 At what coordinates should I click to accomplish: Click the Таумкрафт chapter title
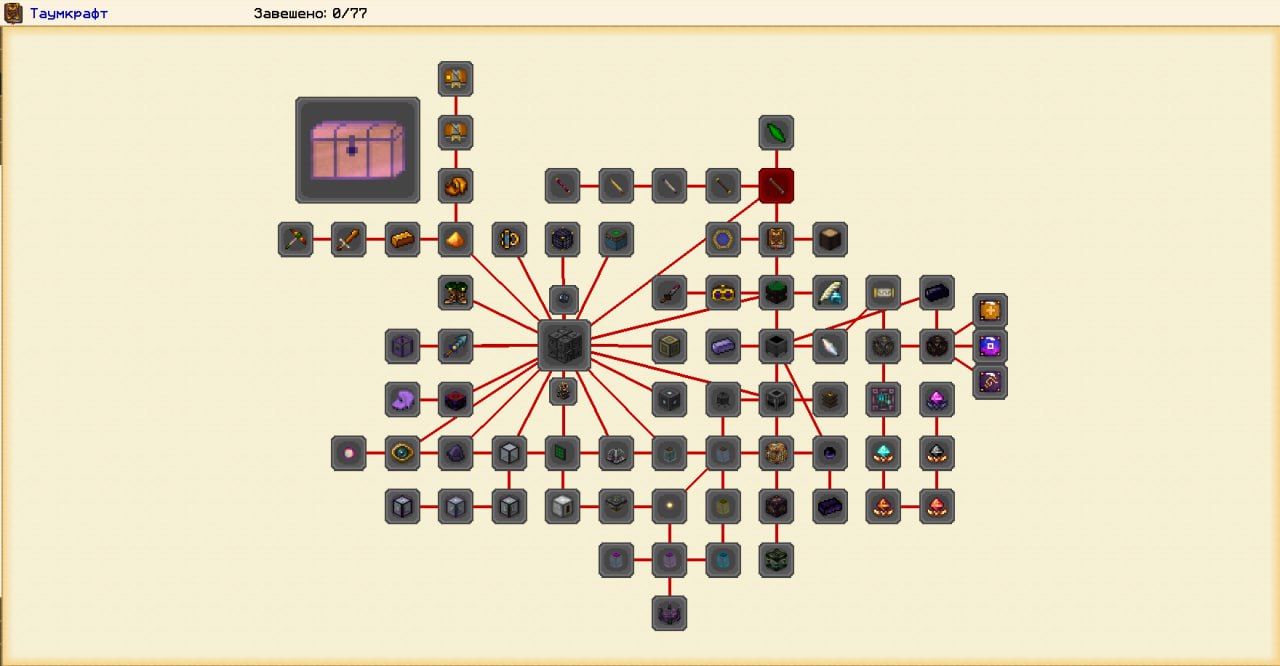(68, 14)
